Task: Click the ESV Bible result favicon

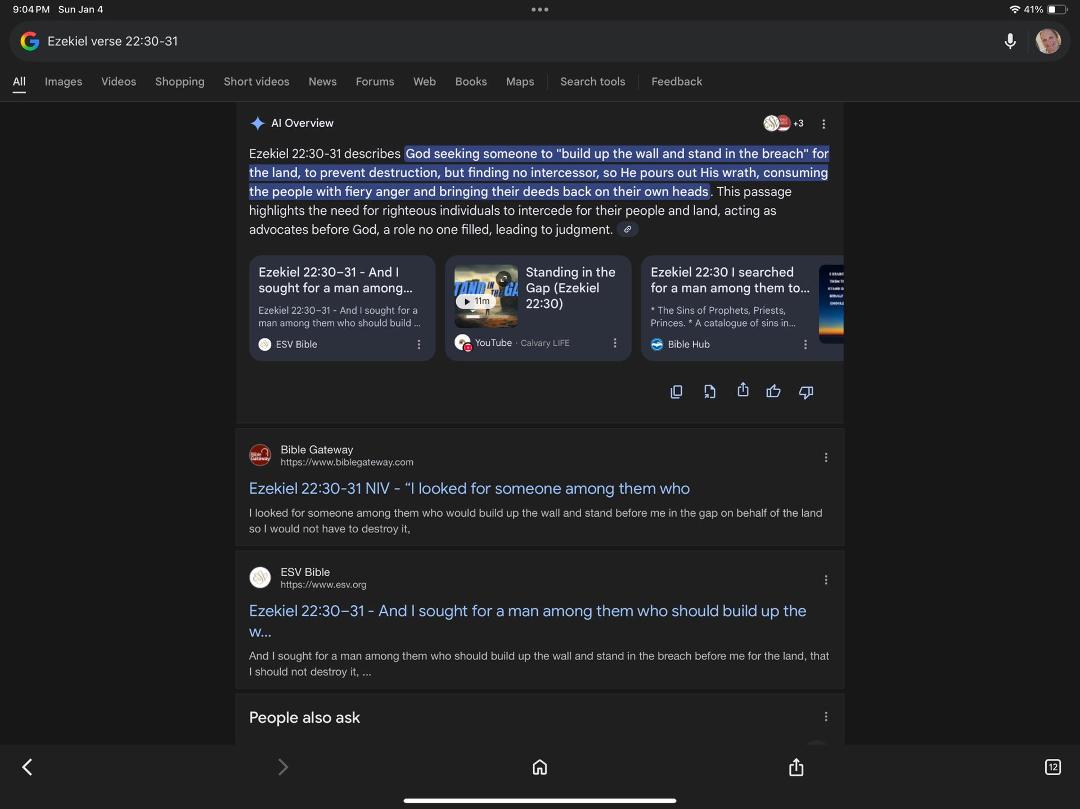Action: pos(260,577)
